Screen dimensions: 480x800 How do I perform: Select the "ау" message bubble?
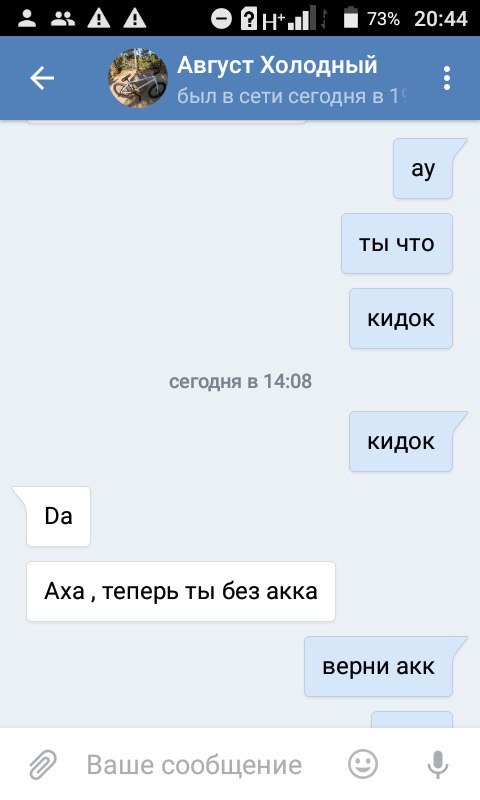pyautogui.click(x=423, y=168)
